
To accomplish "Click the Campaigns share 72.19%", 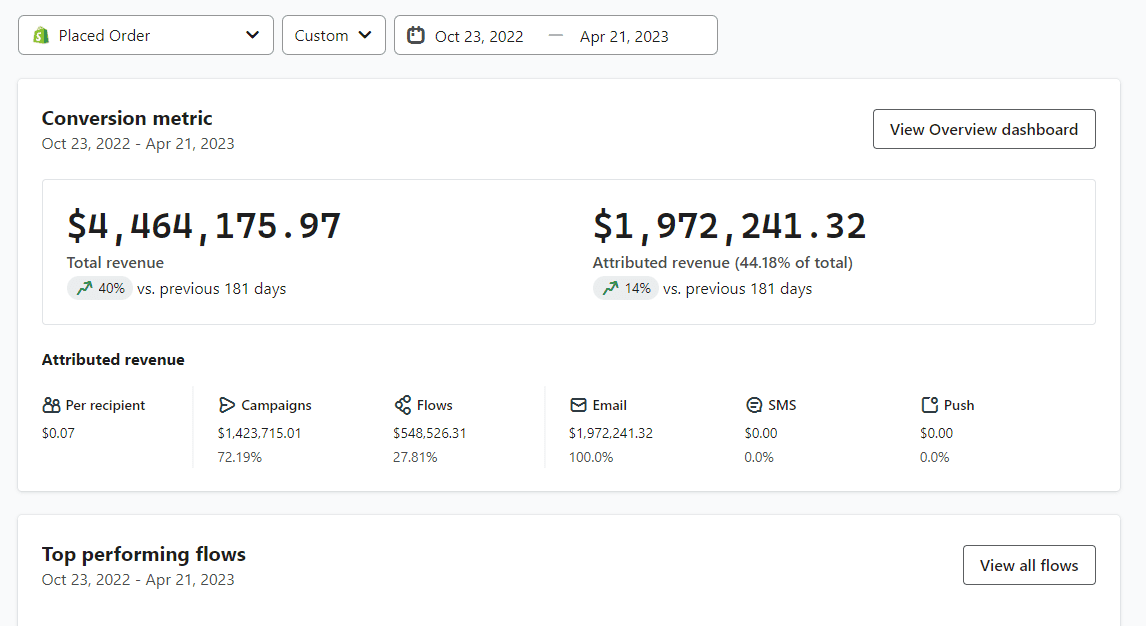I will pyautogui.click(x=240, y=457).
